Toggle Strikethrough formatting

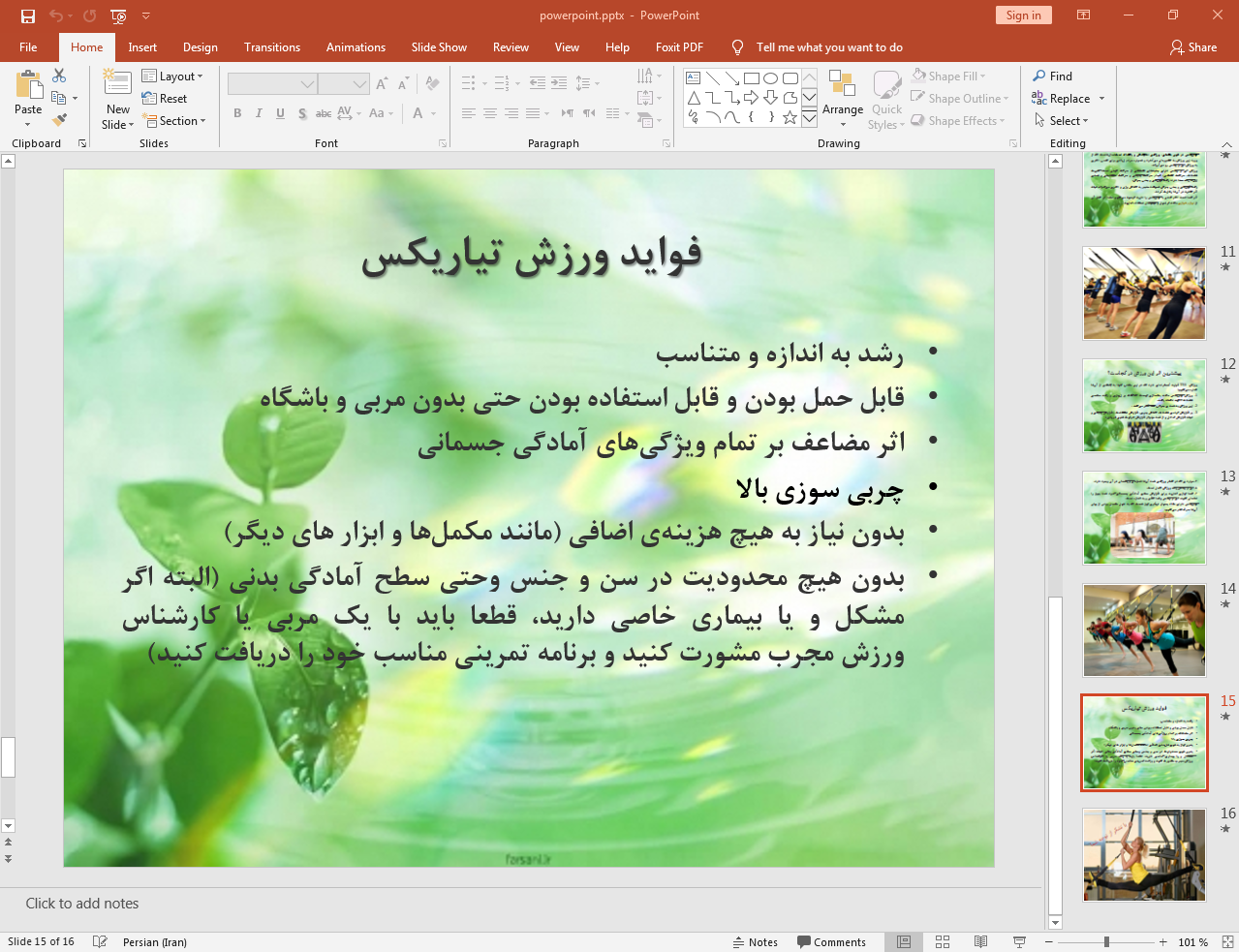(324, 113)
